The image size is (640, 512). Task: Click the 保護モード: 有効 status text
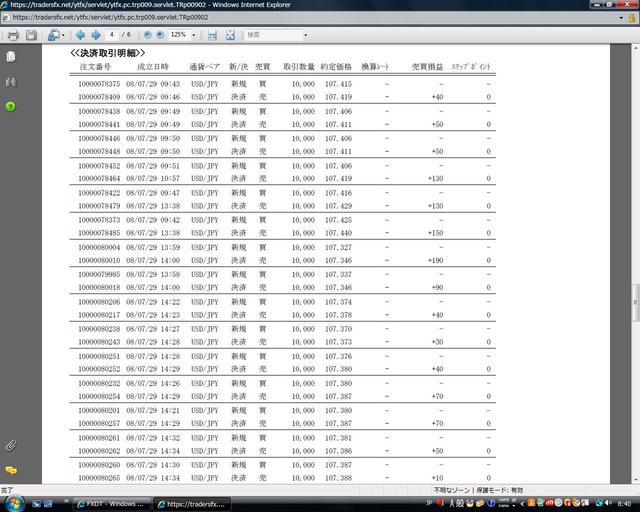click(500, 490)
